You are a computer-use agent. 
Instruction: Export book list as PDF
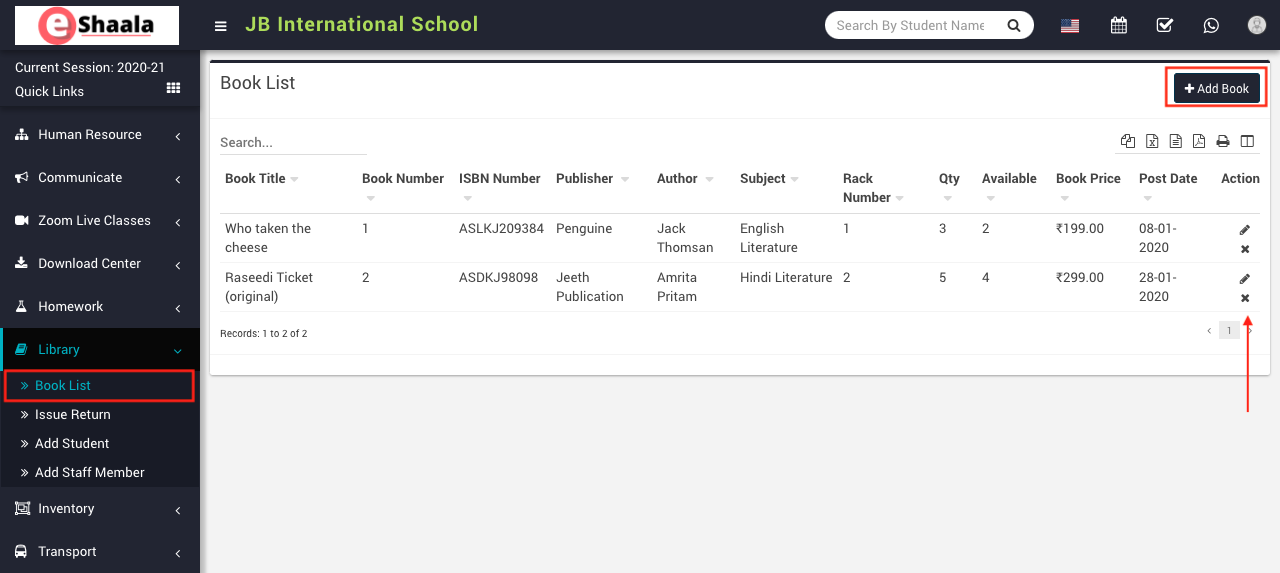tap(1199, 141)
